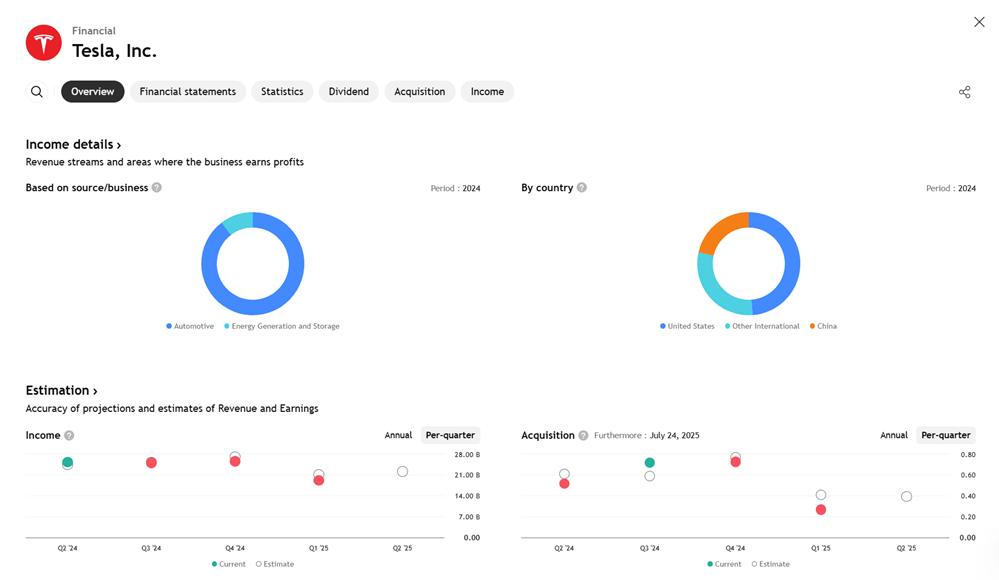Click the Tesla logo icon
Screen dimensions: 999x580
pyautogui.click(x=43, y=43)
